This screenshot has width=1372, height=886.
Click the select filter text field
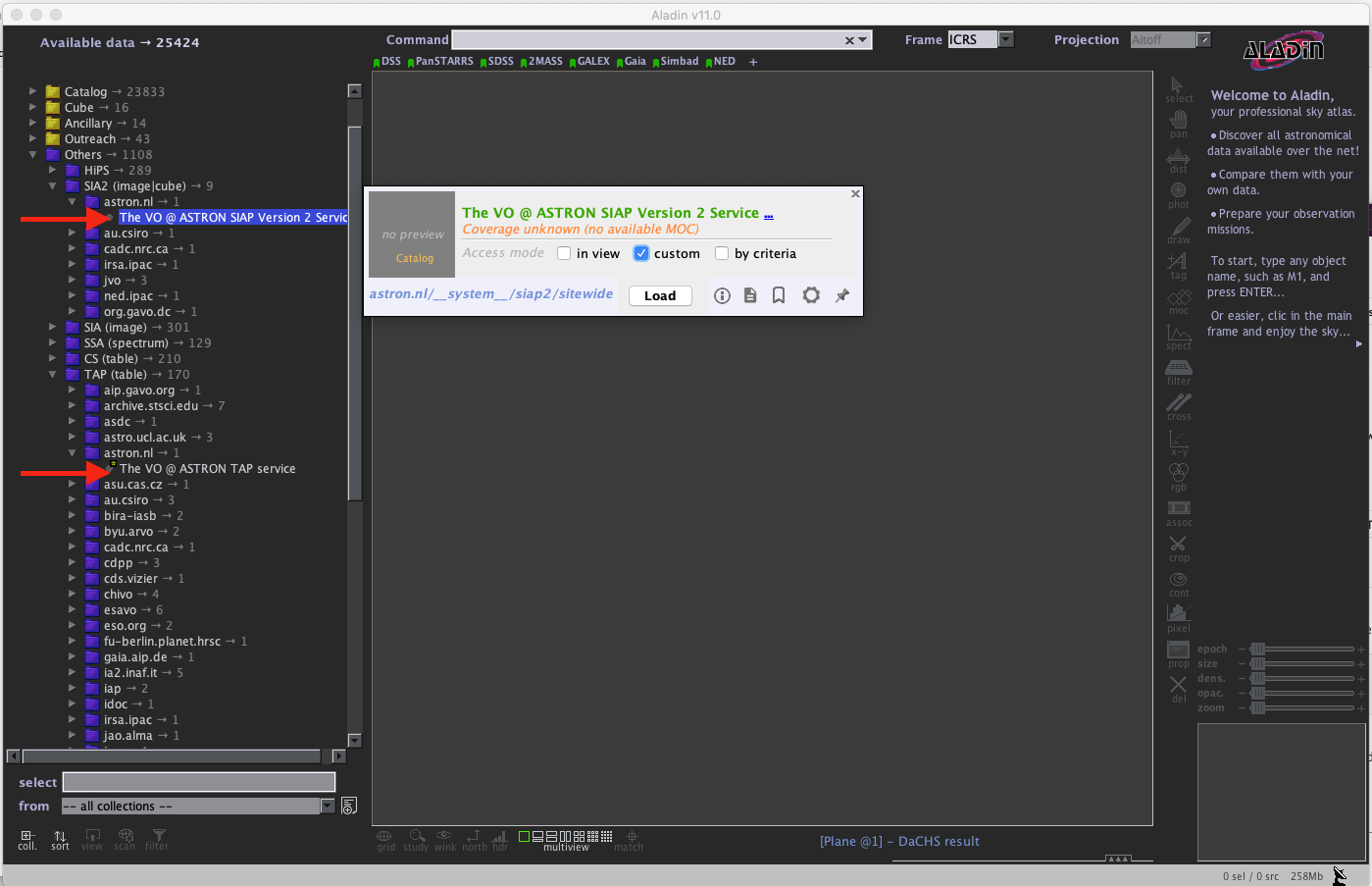point(199,782)
